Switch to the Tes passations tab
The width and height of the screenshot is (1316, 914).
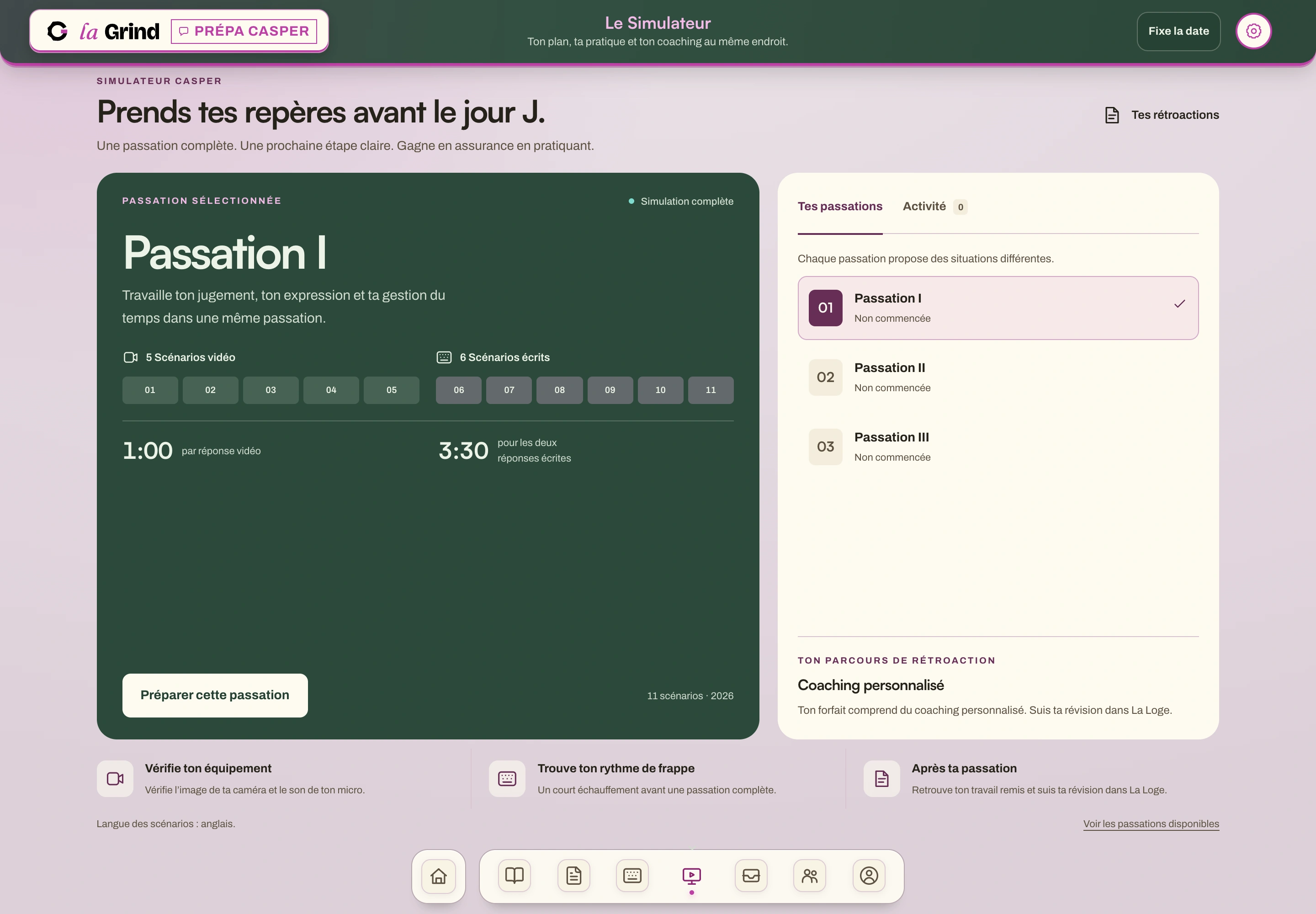[840, 207]
